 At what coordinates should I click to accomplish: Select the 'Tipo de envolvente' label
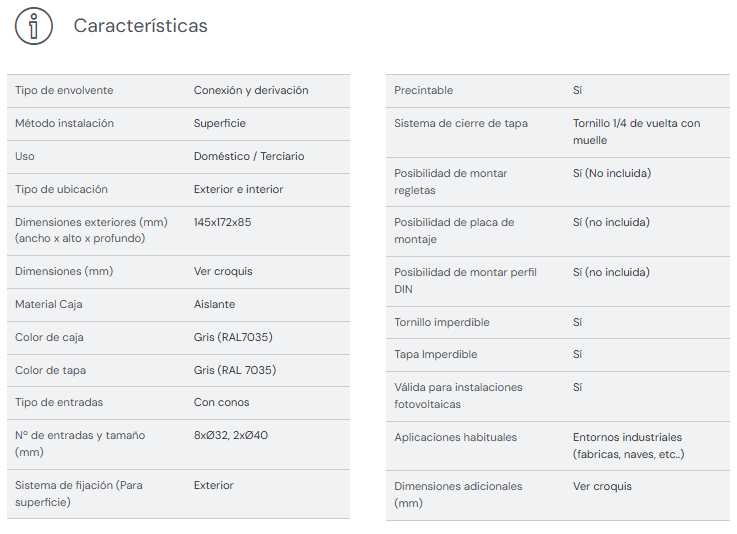point(64,90)
